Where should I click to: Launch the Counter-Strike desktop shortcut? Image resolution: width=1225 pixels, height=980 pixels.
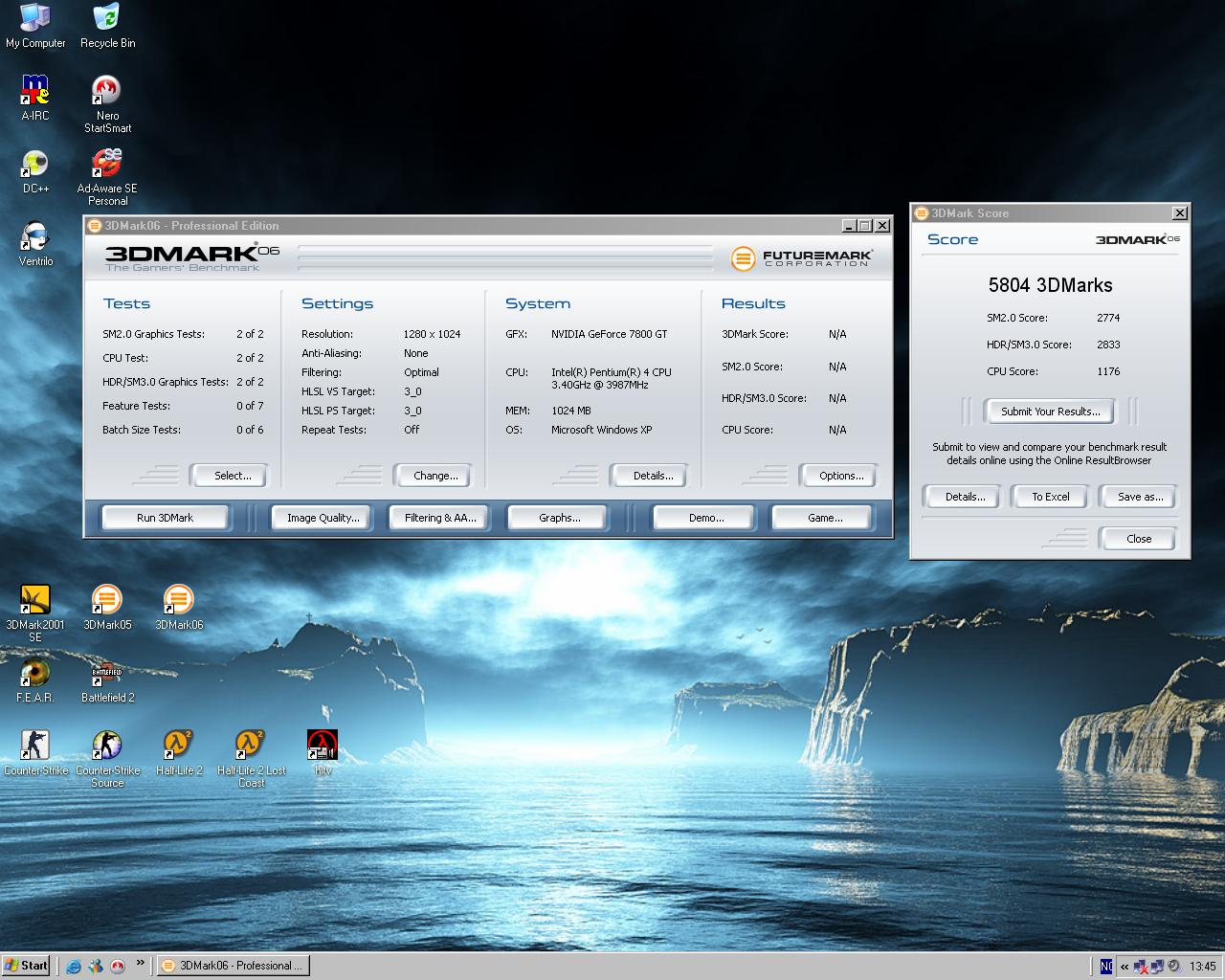(x=35, y=753)
